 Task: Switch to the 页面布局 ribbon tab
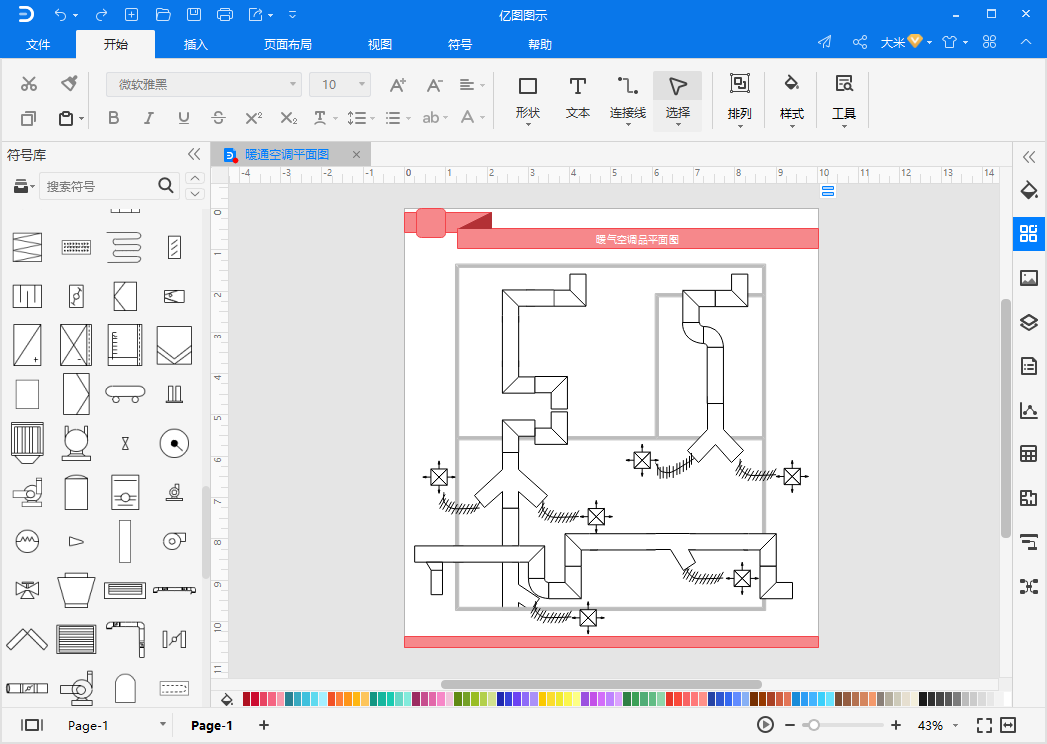click(288, 44)
